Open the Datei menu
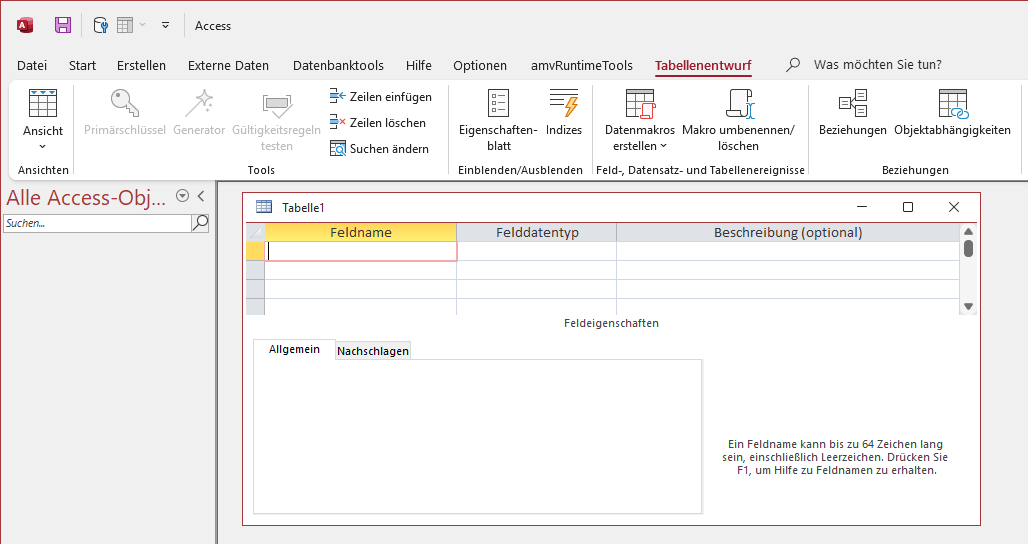The image size is (1028, 544). click(32, 66)
